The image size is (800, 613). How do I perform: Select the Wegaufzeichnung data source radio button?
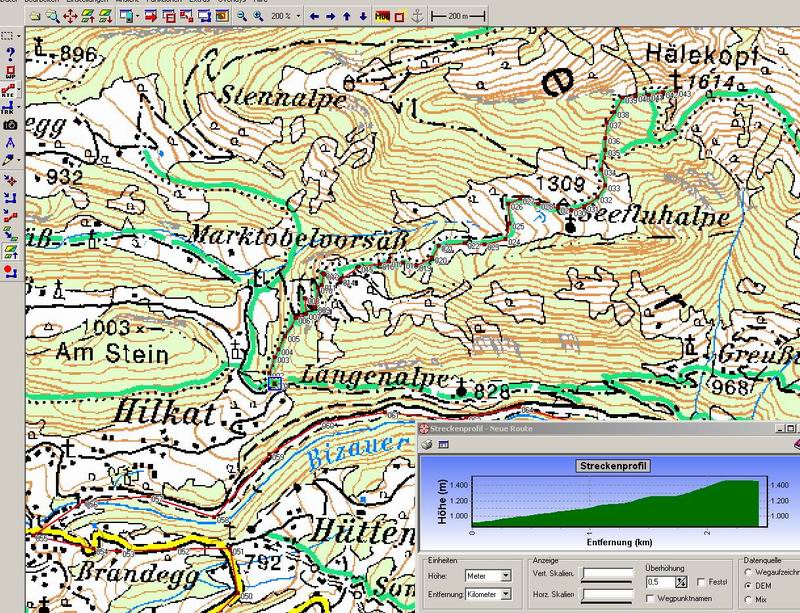(748, 572)
